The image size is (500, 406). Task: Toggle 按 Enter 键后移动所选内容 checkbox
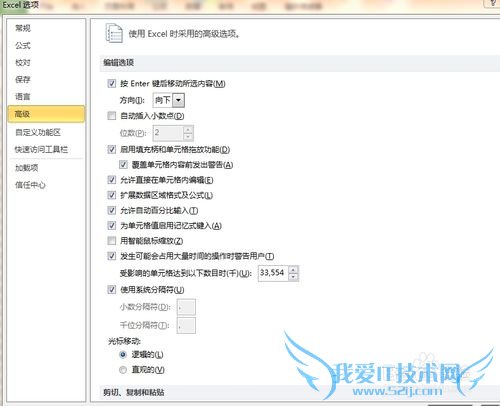[112, 83]
